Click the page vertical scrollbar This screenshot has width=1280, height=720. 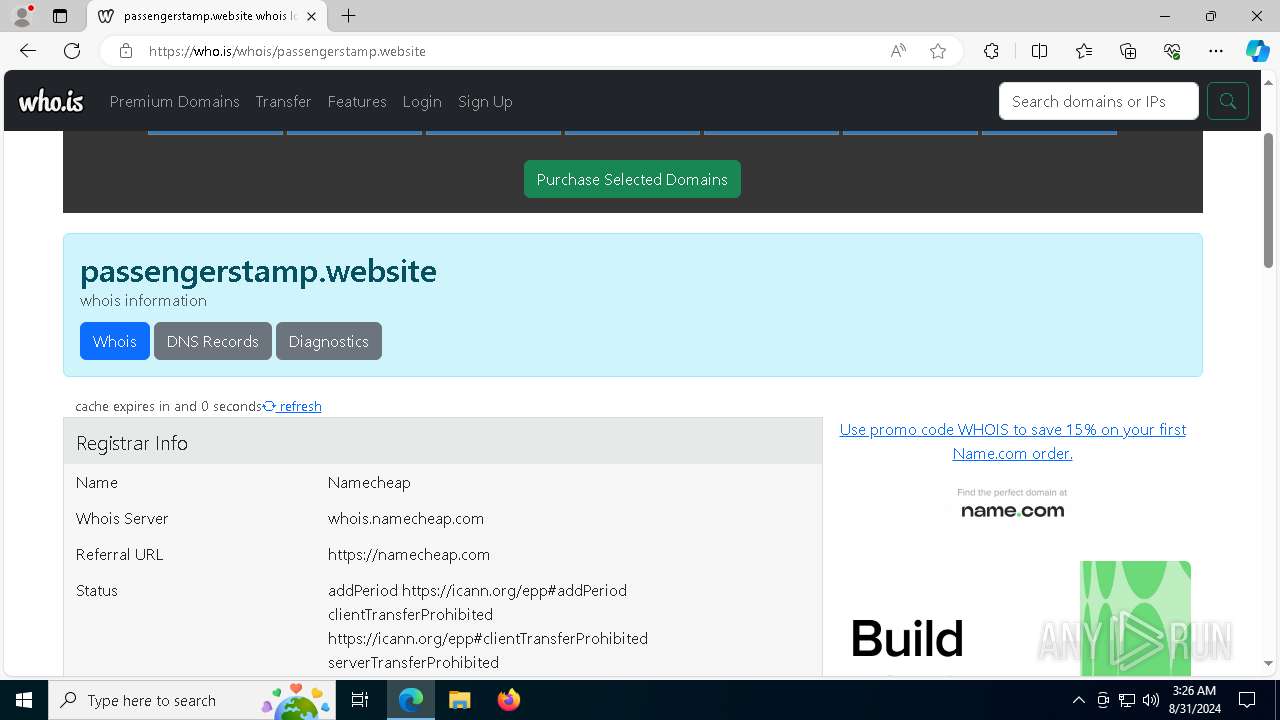tap(1269, 200)
